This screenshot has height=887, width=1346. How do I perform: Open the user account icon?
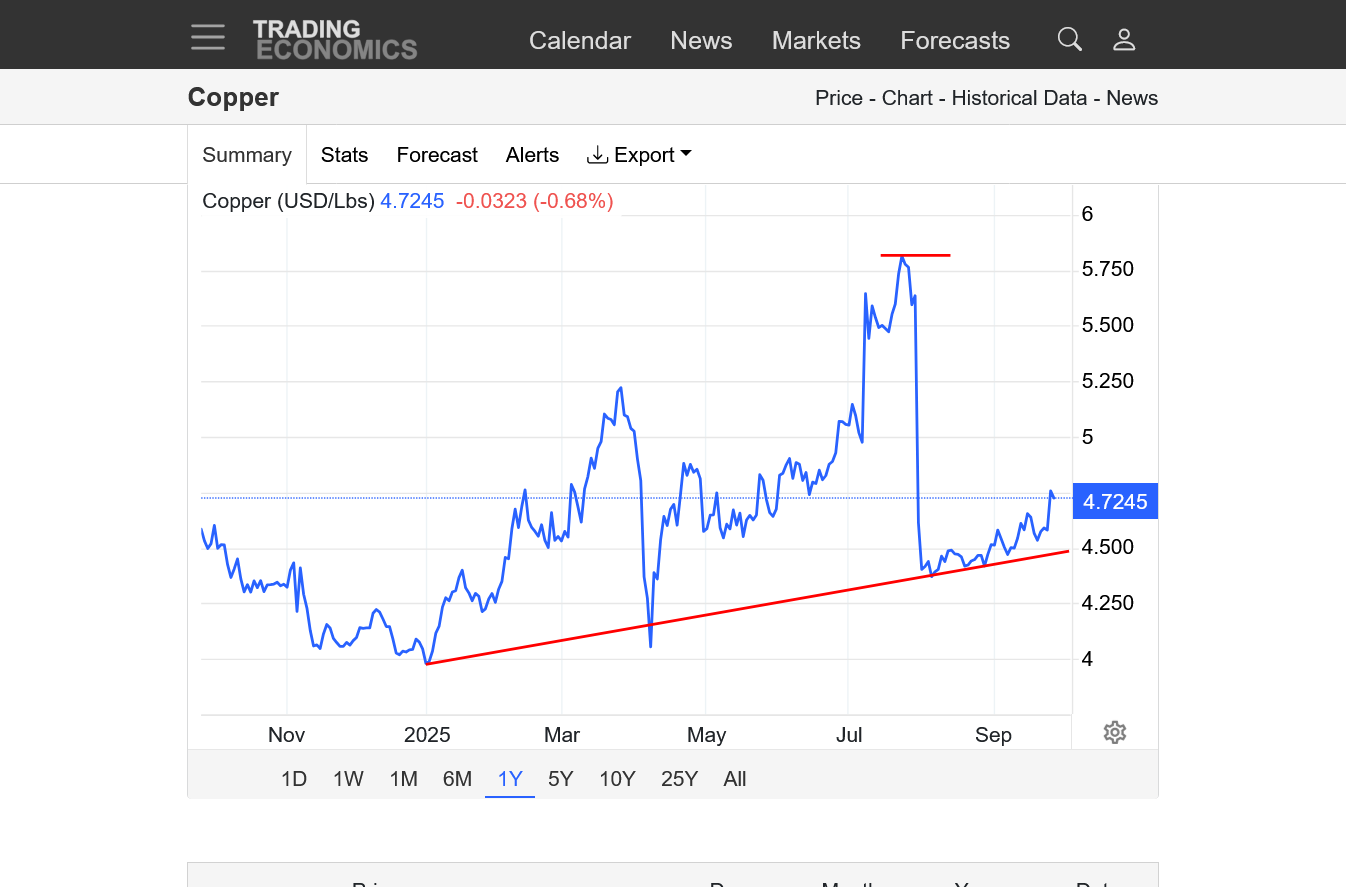1124,40
